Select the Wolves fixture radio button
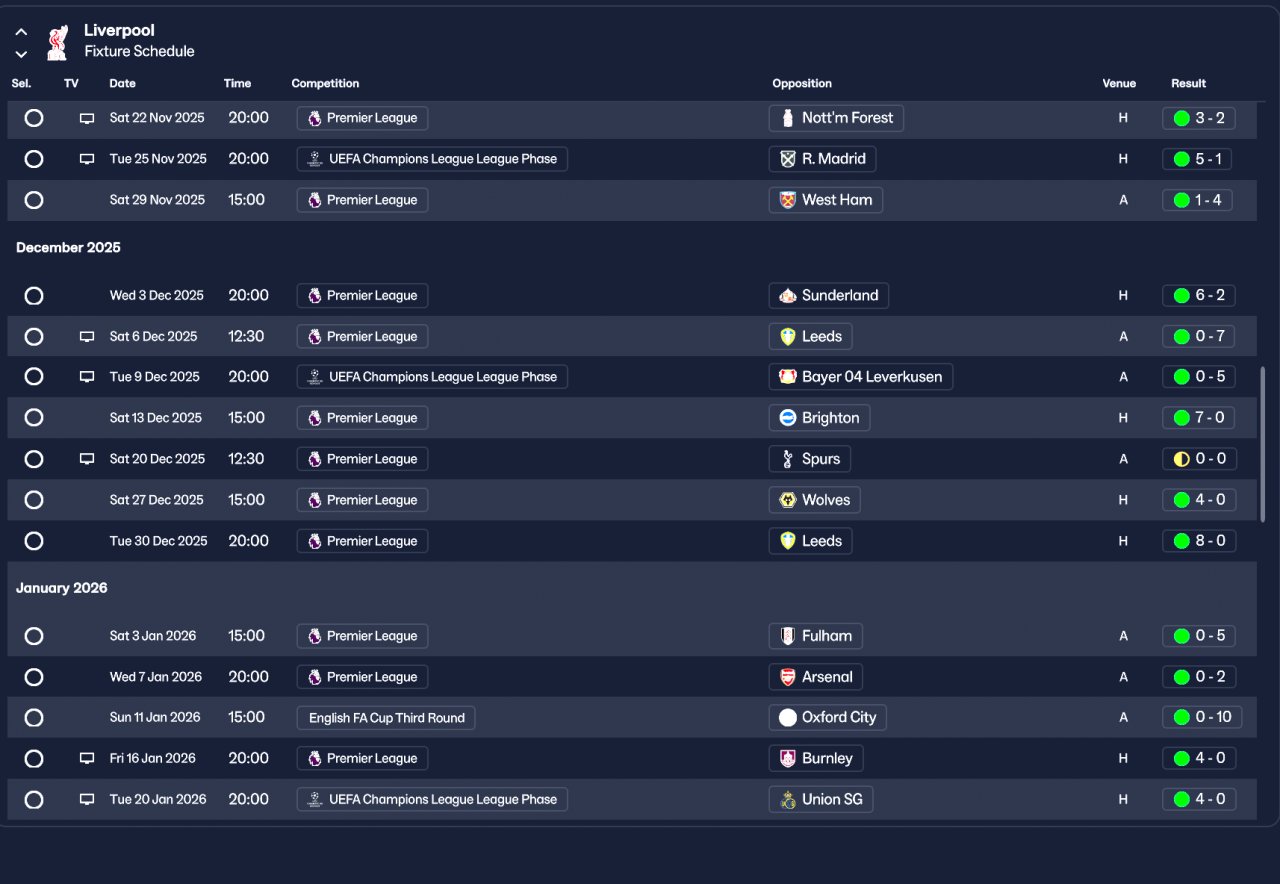 [x=34, y=500]
